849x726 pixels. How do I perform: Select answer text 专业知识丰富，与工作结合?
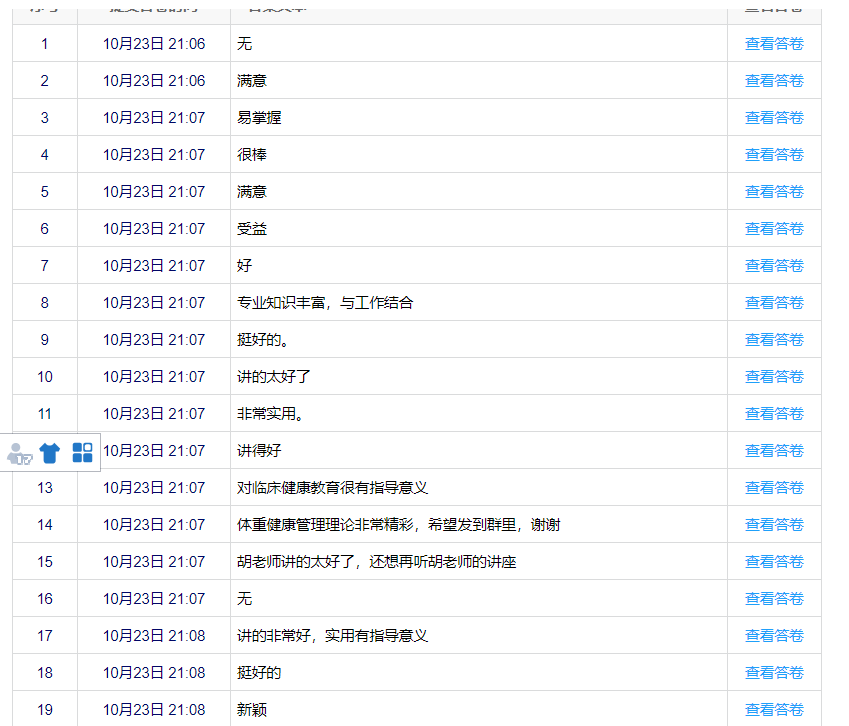pyautogui.click(x=325, y=303)
